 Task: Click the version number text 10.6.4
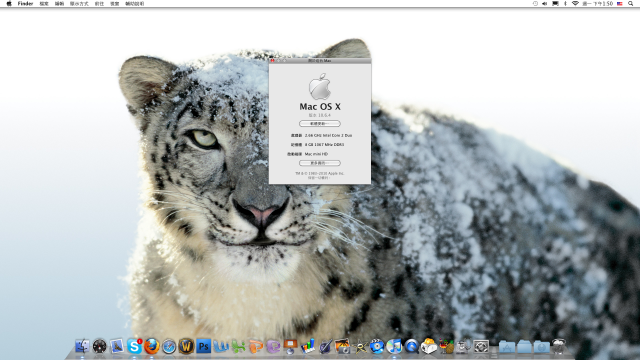point(324,116)
